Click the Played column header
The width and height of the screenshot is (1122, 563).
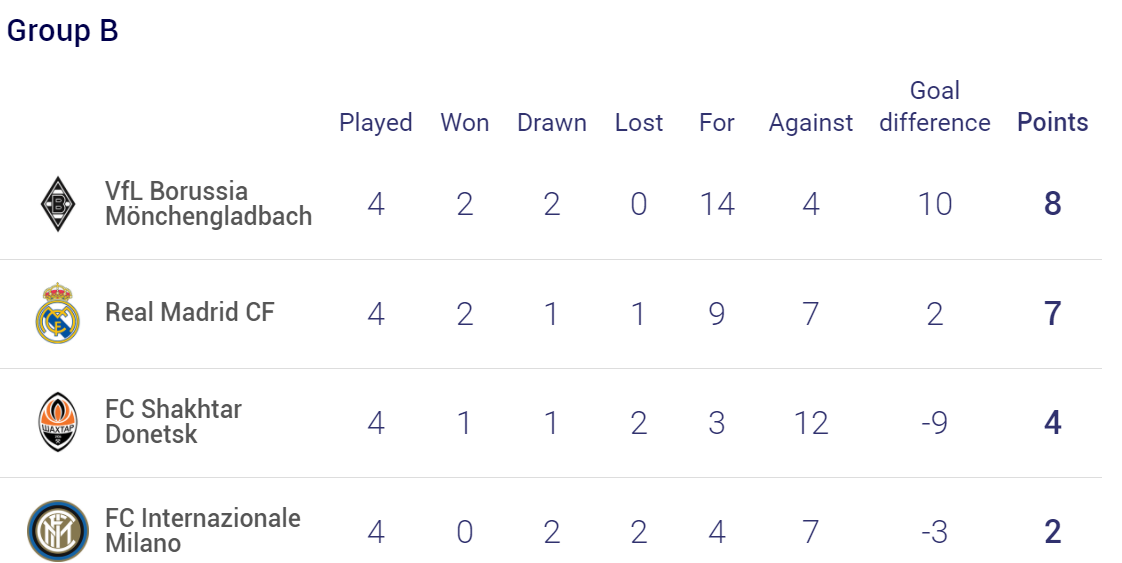[x=376, y=122]
